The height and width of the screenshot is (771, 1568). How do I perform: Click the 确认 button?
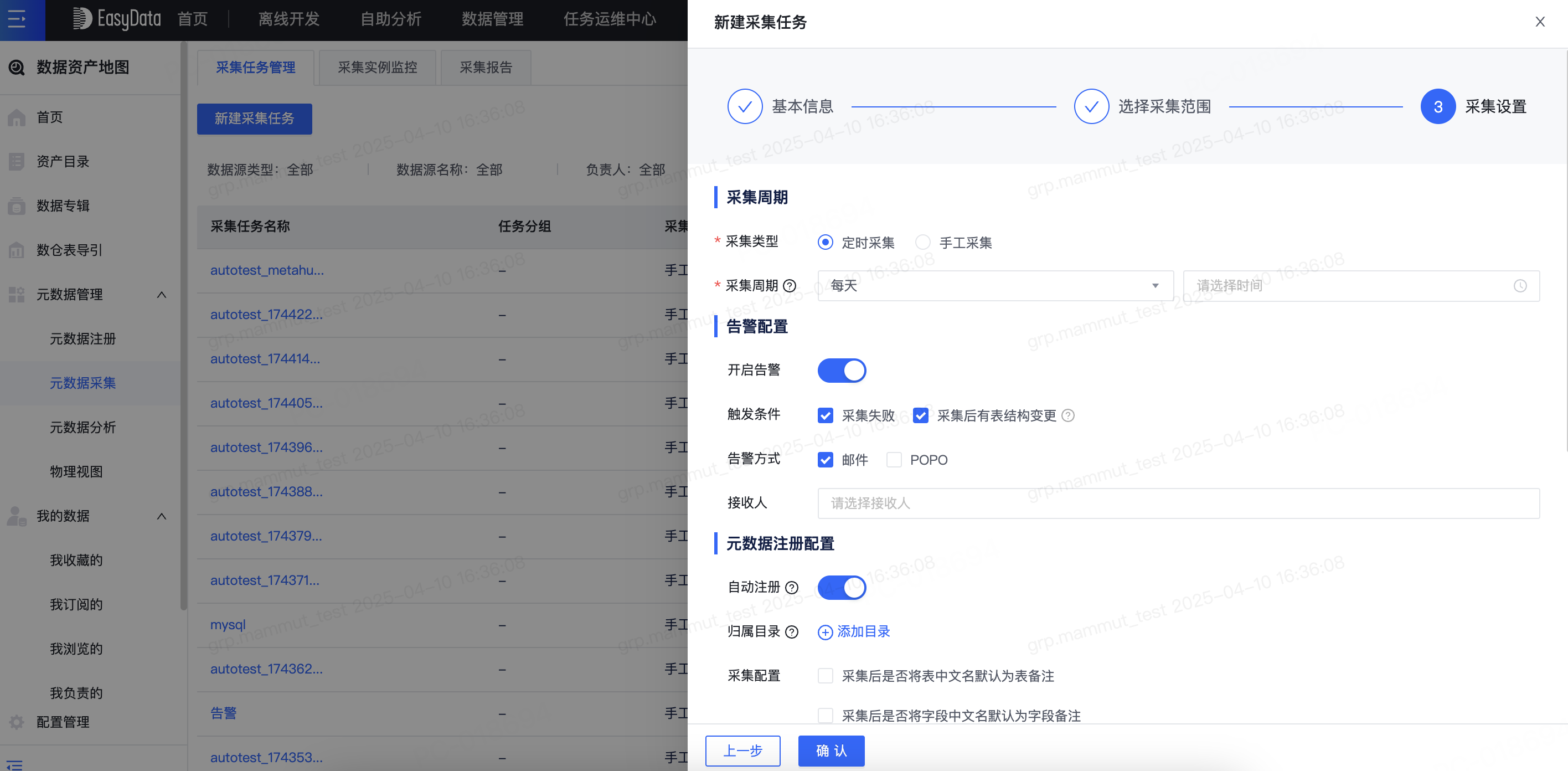(x=832, y=751)
